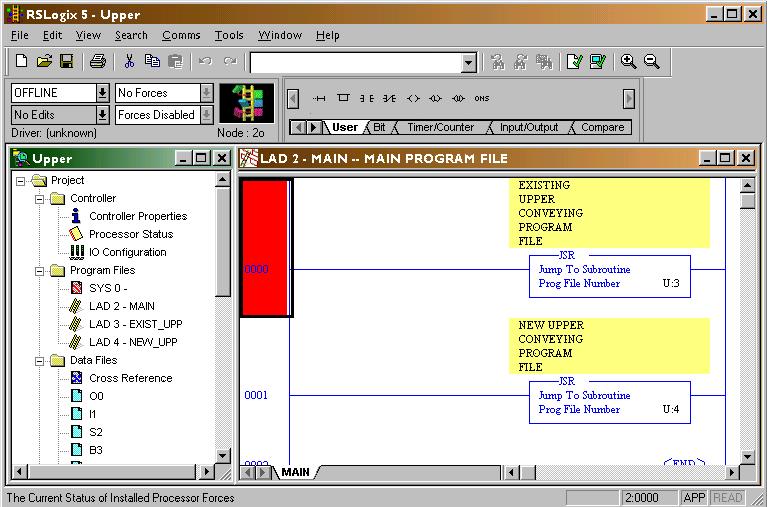Collapse the Controller folder node
Viewport: 767px width, 507px height.
(x=40, y=199)
